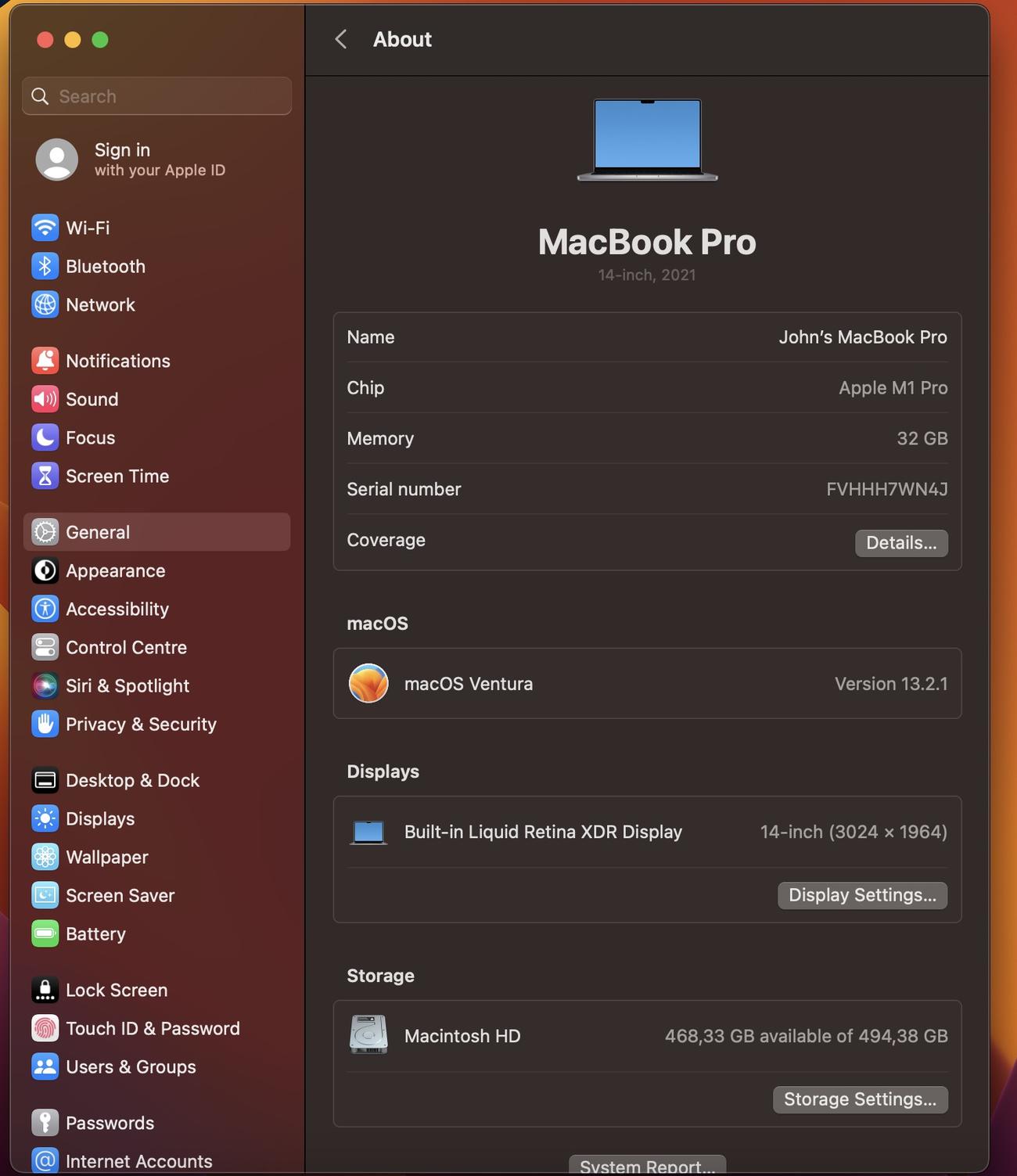1017x1176 pixels.
Task: Select the Passwords key icon
Action: point(45,1123)
